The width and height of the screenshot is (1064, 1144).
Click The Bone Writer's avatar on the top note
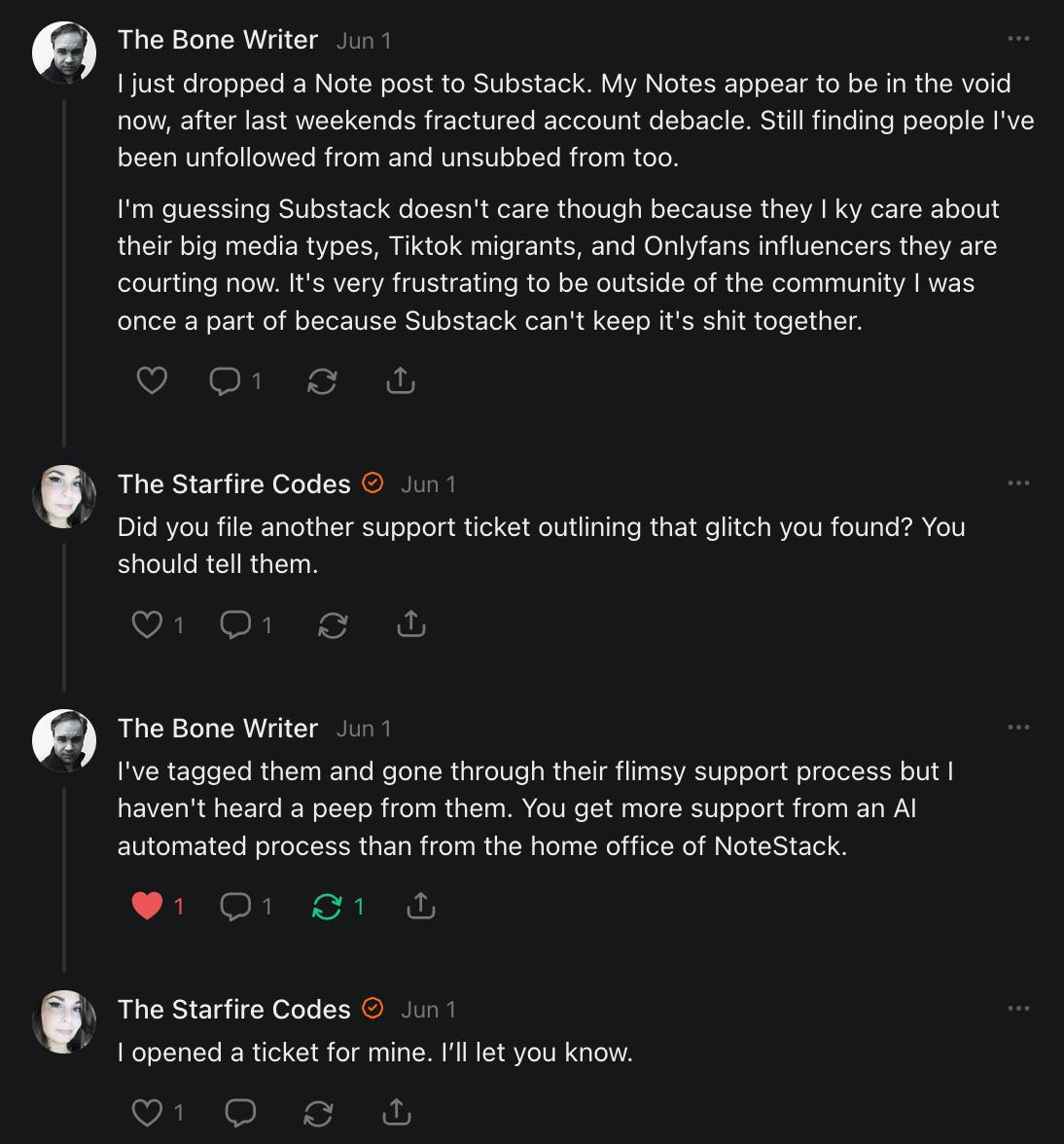64,53
